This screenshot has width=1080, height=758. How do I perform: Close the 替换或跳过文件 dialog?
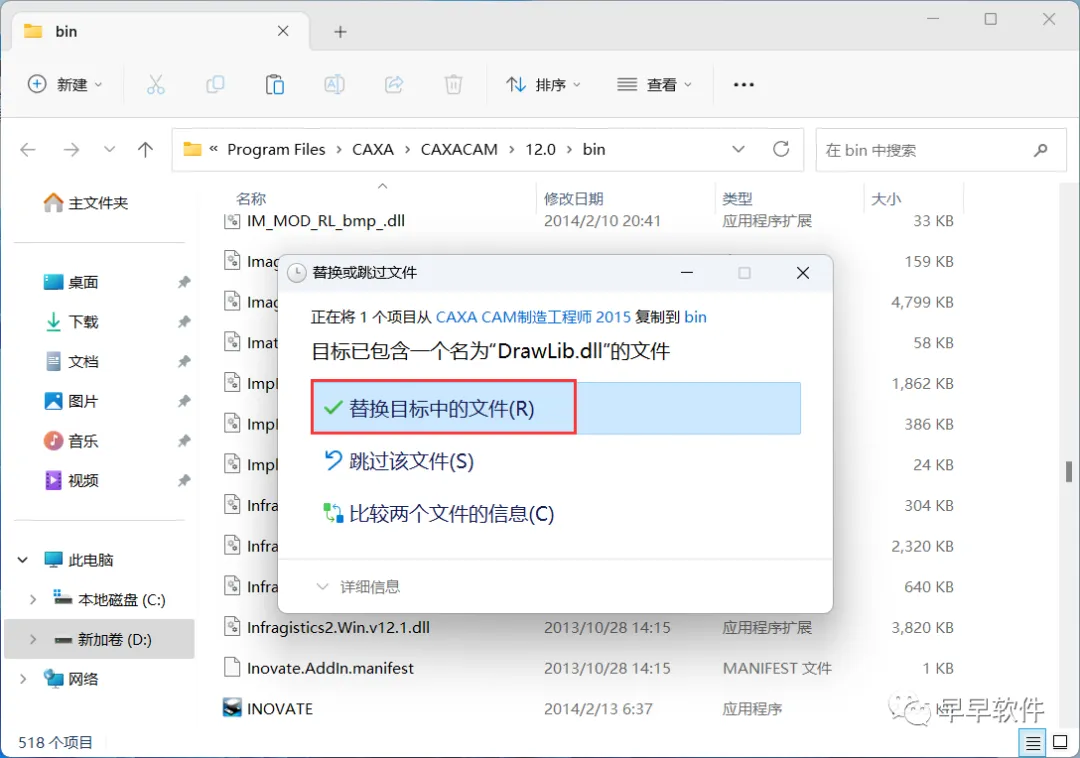click(802, 273)
